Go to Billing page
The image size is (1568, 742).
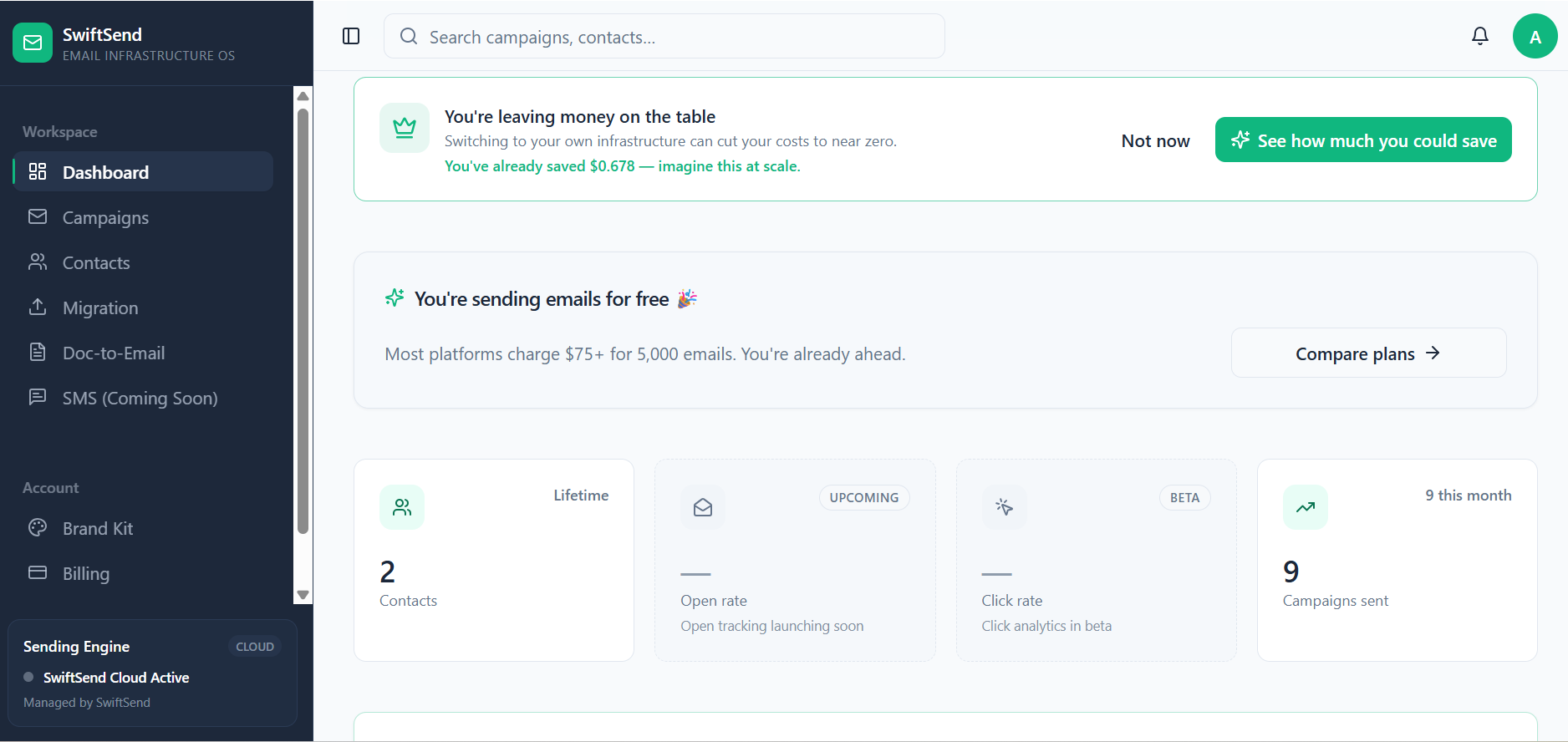point(143,573)
